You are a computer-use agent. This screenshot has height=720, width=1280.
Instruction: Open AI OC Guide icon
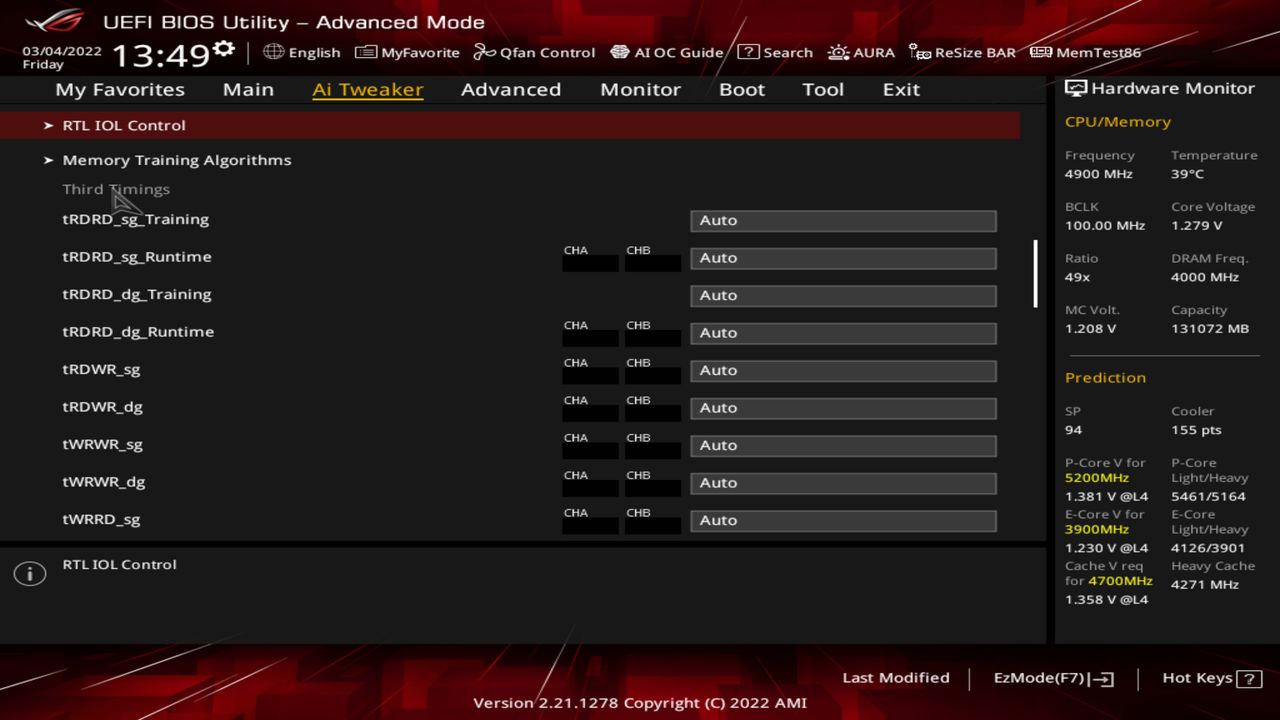tap(620, 52)
